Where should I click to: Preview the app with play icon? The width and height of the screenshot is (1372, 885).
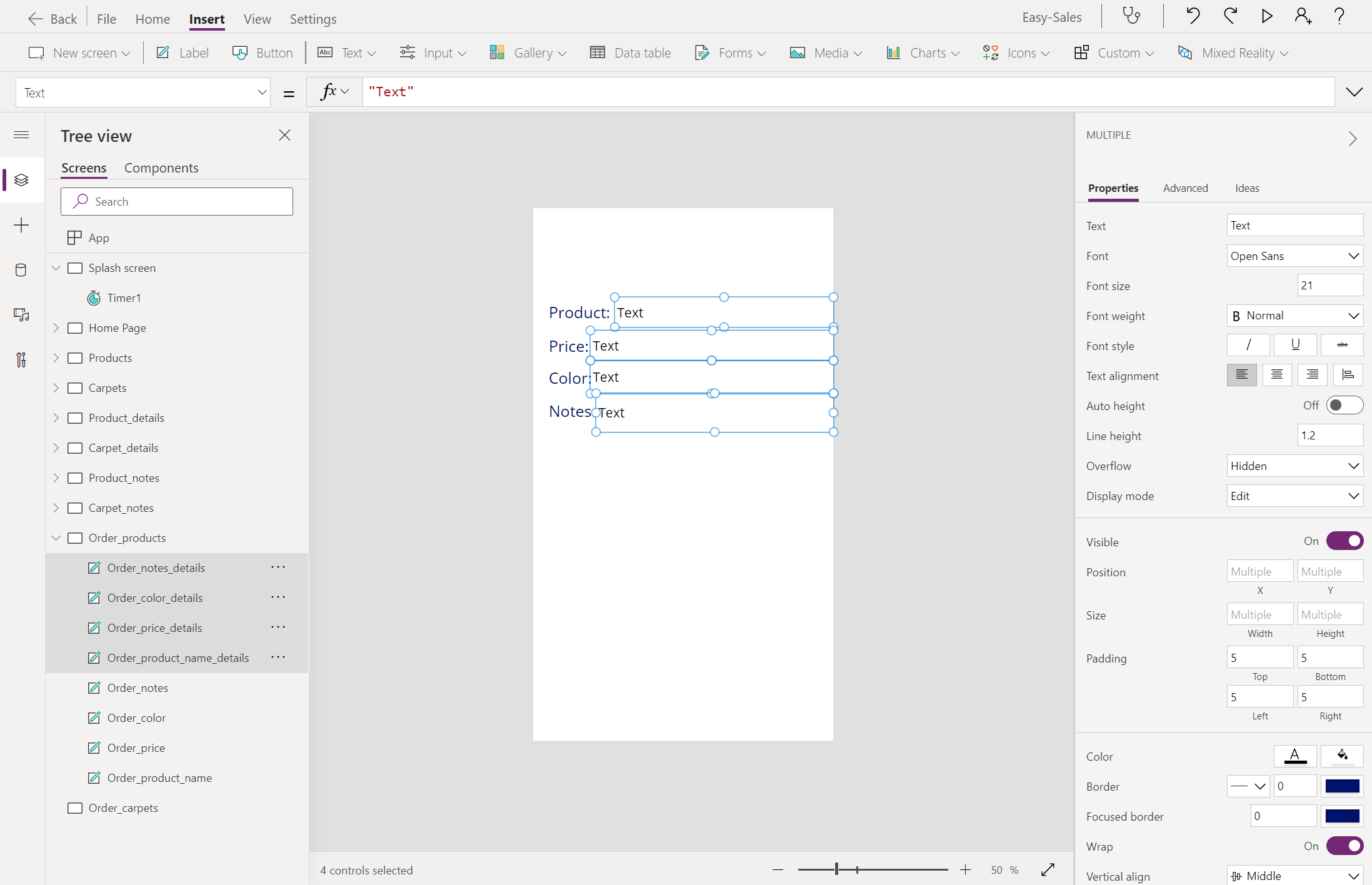coord(1266,16)
